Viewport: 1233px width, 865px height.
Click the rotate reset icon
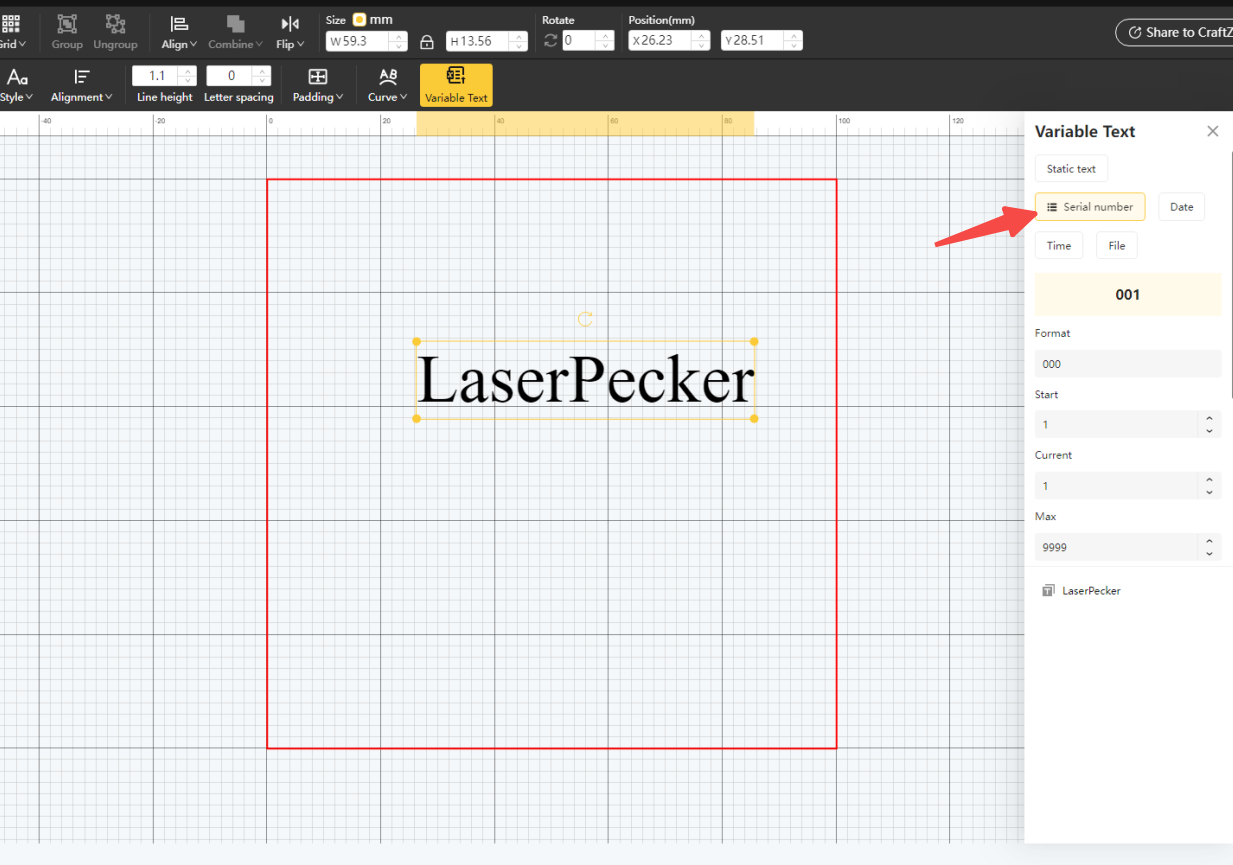point(549,40)
